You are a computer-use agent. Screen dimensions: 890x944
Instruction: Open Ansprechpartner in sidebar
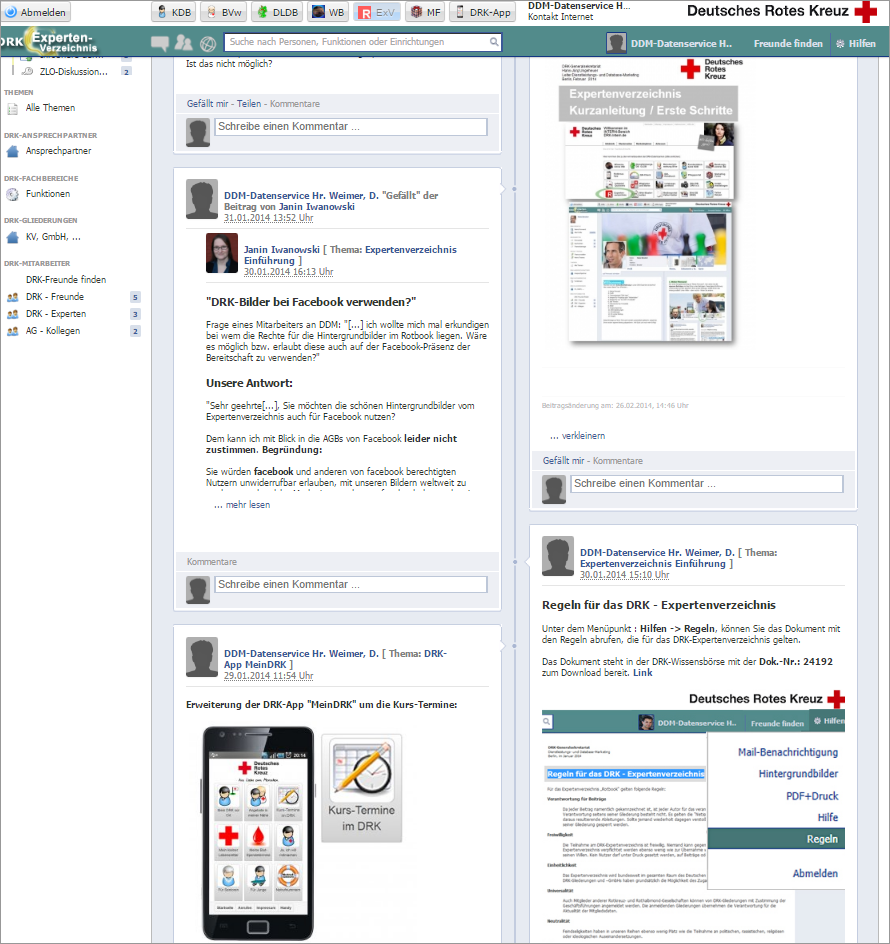click(58, 151)
